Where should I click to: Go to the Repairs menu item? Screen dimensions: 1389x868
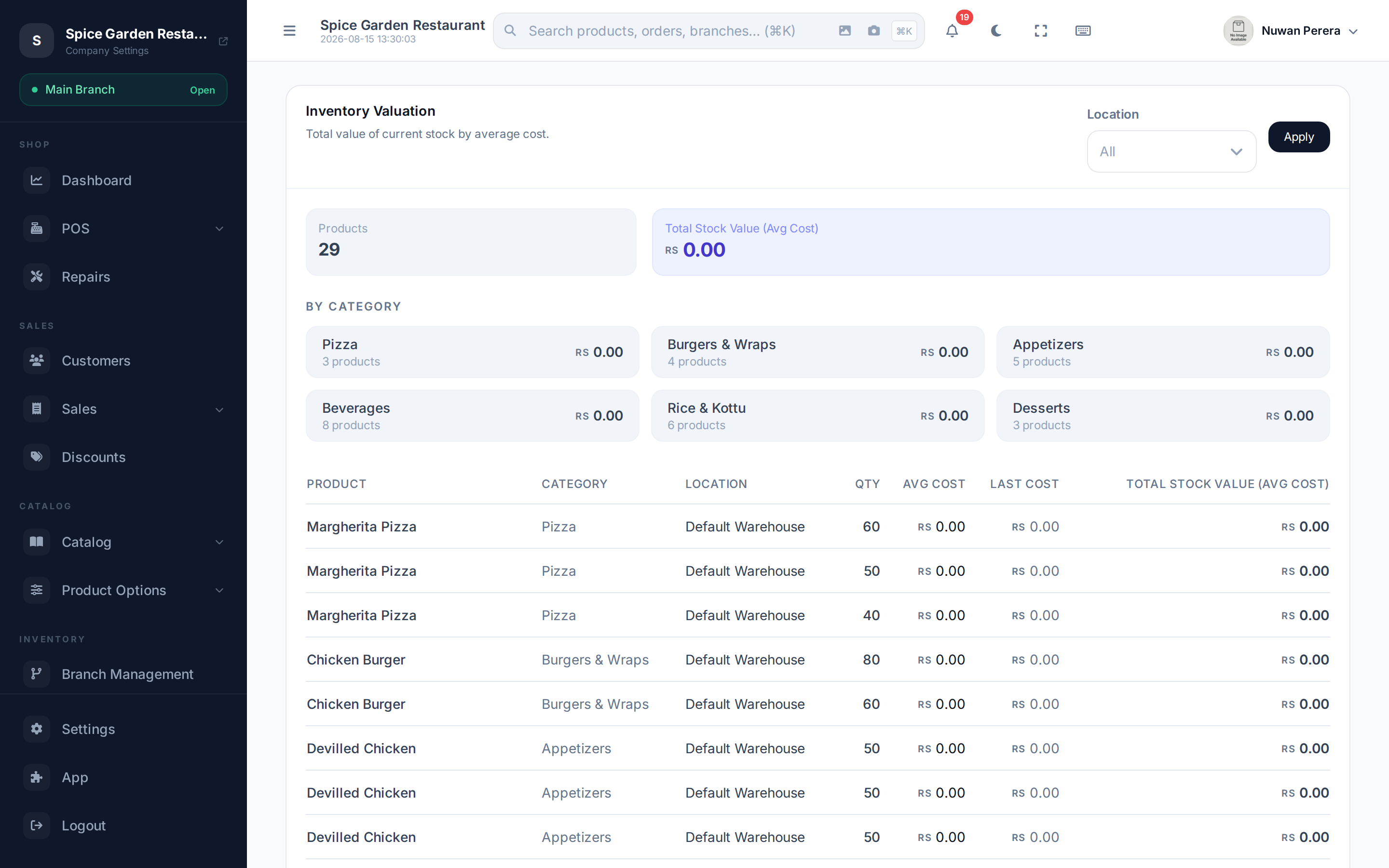pos(123,277)
